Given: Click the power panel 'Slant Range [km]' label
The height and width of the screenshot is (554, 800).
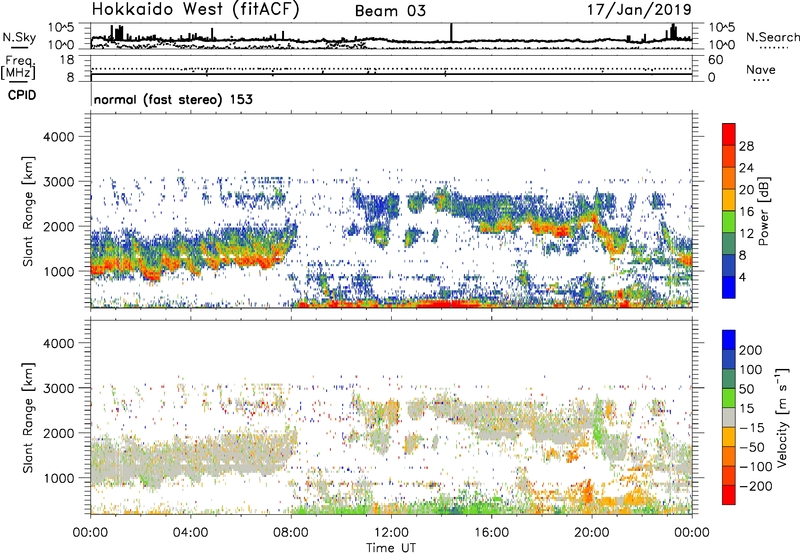Looking at the screenshot, I should pos(28,211).
